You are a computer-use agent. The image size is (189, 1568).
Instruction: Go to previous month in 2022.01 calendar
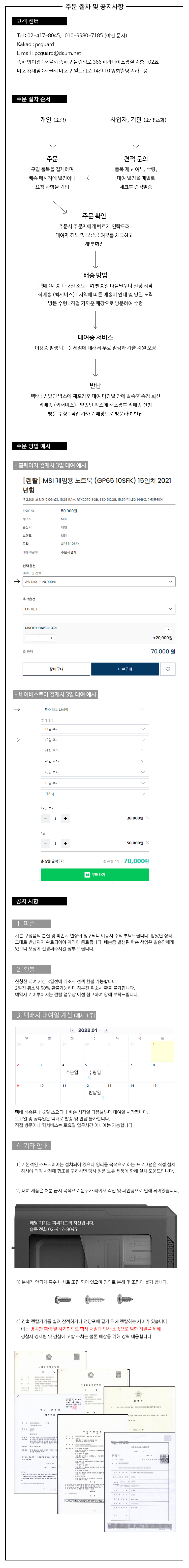pyautogui.click(x=73, y=1030)
